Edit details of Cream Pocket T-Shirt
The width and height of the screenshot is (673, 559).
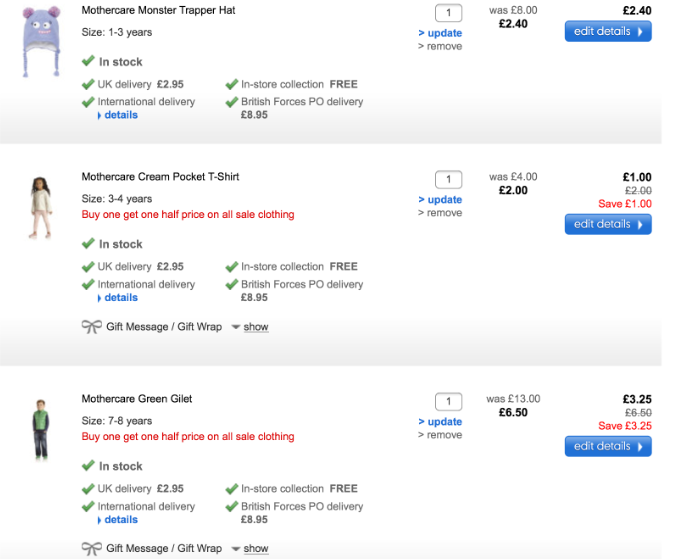pyautogui.click(x=607, y=224)
